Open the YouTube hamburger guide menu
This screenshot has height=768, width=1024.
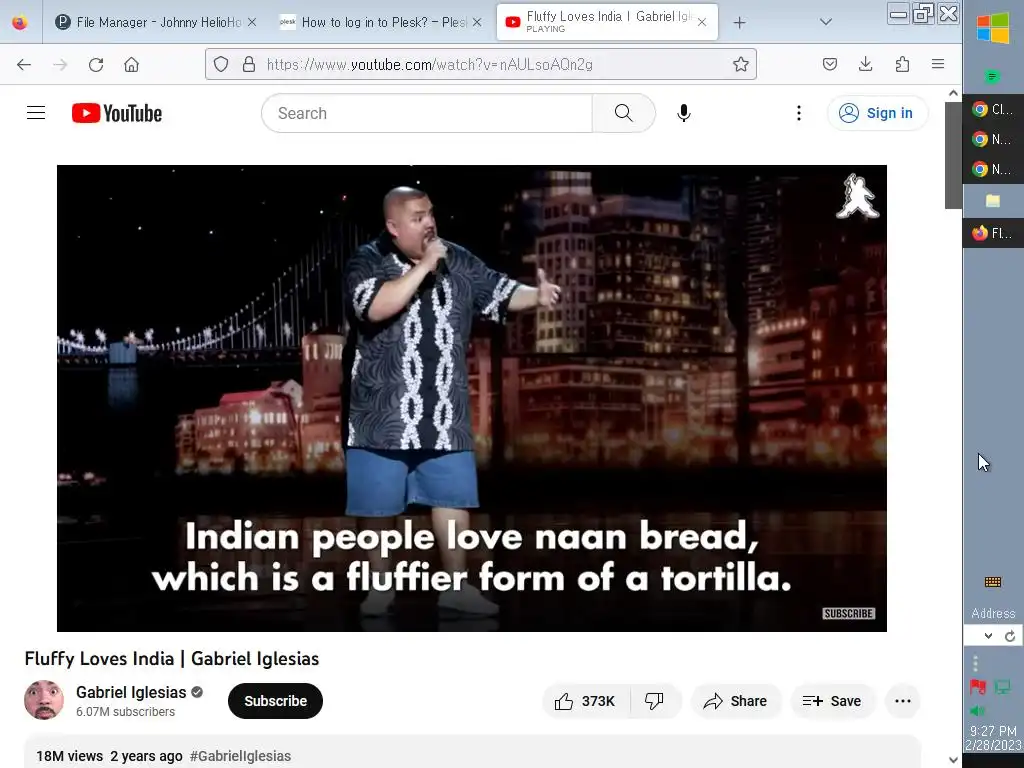click(36, 113)
